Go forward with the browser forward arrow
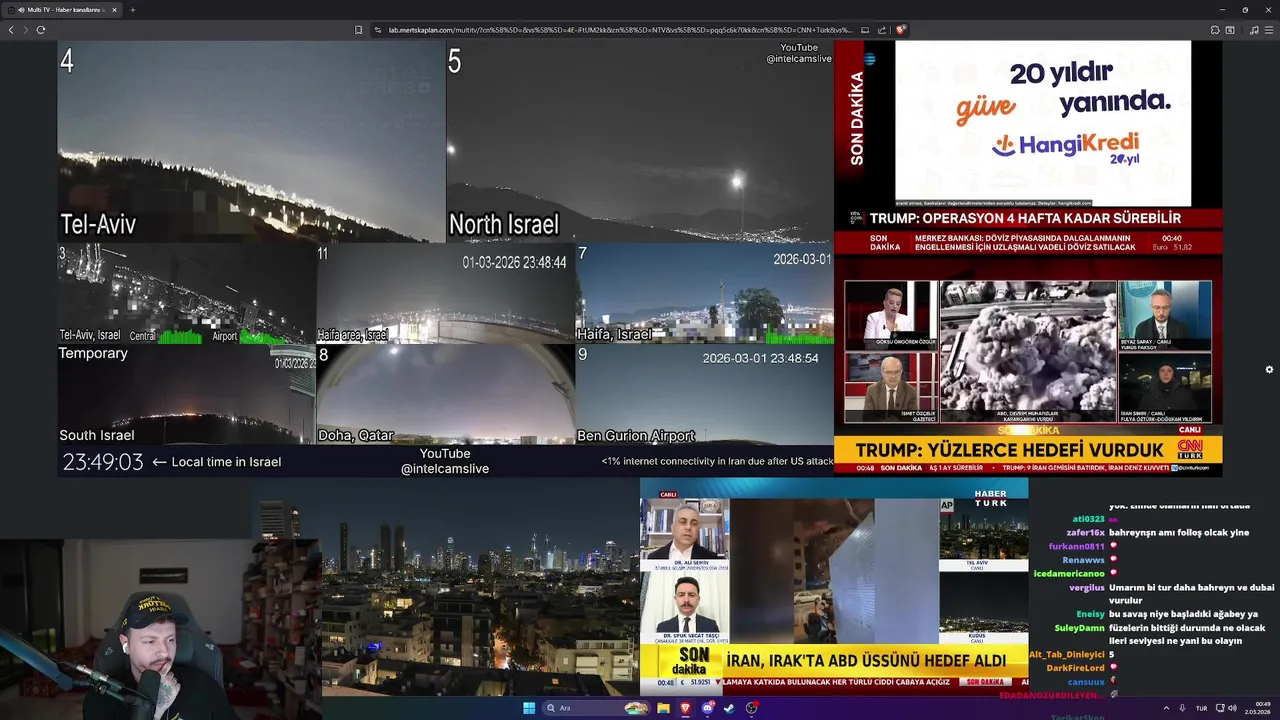The width and height of the screenshot is (1280, 720). tap(25, 30)
